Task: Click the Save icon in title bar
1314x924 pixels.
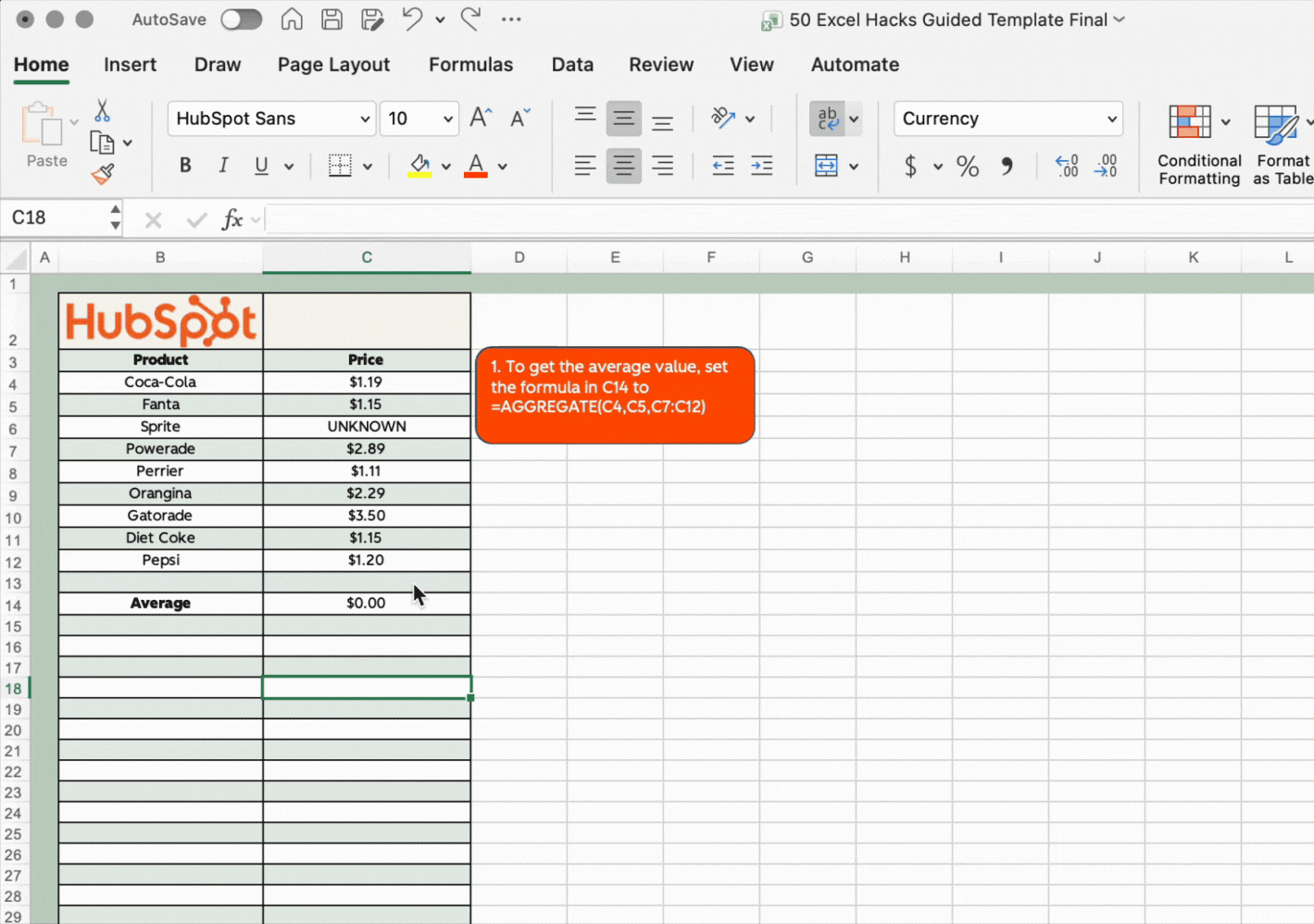Action: pyautogui.click(x=332, y=19)
